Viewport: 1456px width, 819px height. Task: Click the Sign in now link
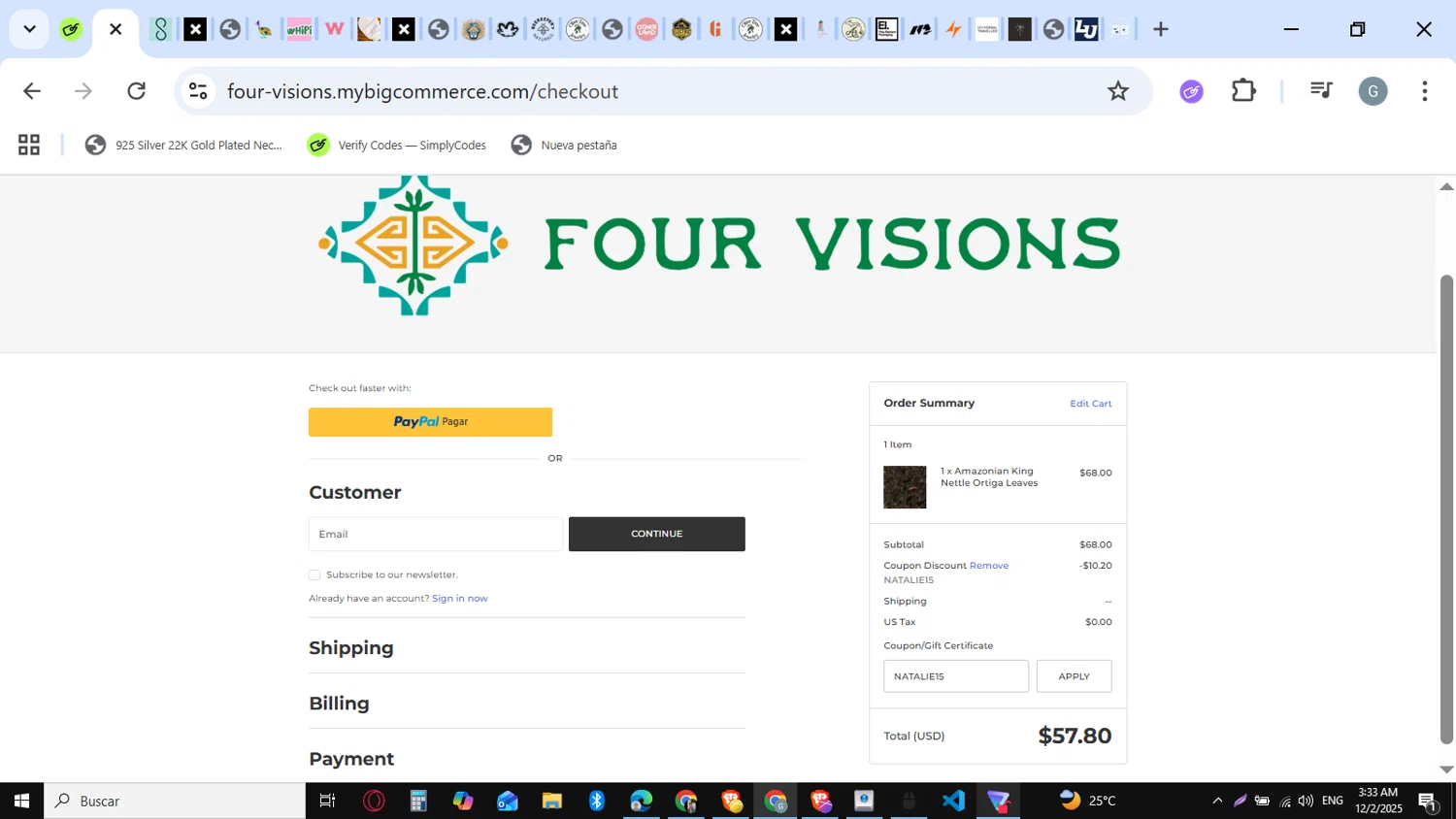pyautogui.click(x=460, y=599)
